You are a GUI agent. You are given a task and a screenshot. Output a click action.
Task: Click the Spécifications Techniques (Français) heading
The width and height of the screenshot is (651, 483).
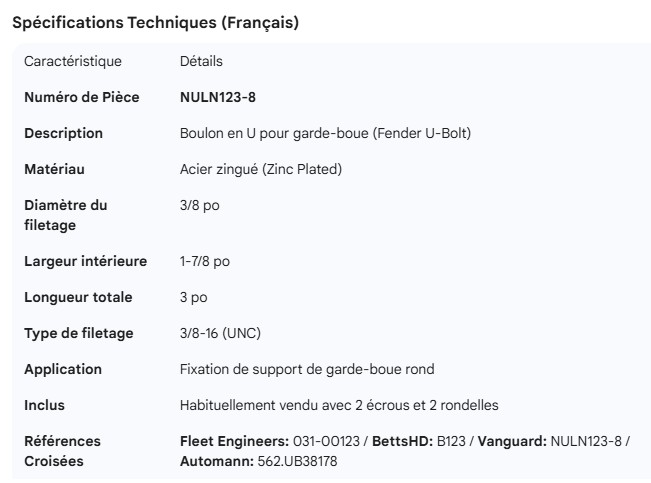click(155, 22)
